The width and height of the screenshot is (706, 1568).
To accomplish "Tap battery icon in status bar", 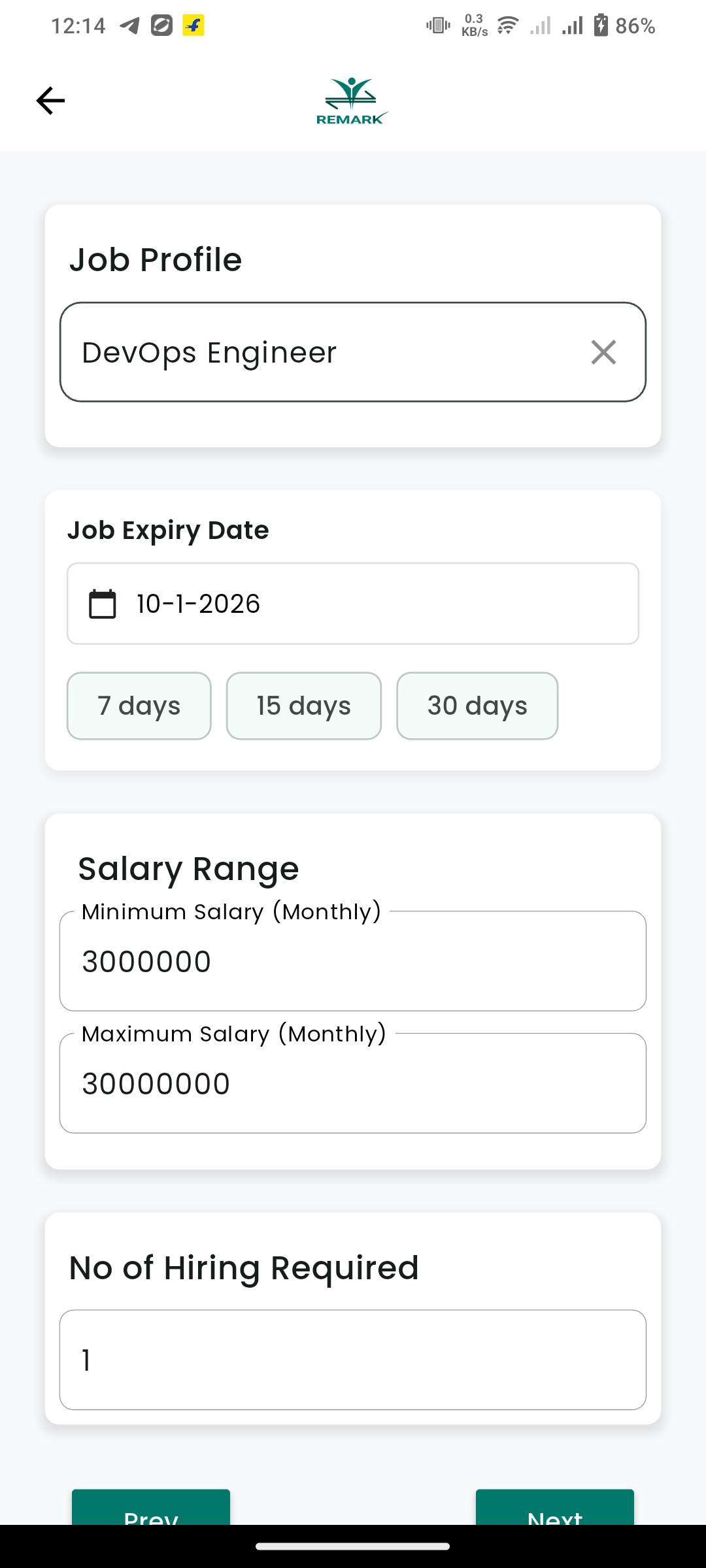I will click(x=601, y=25).
